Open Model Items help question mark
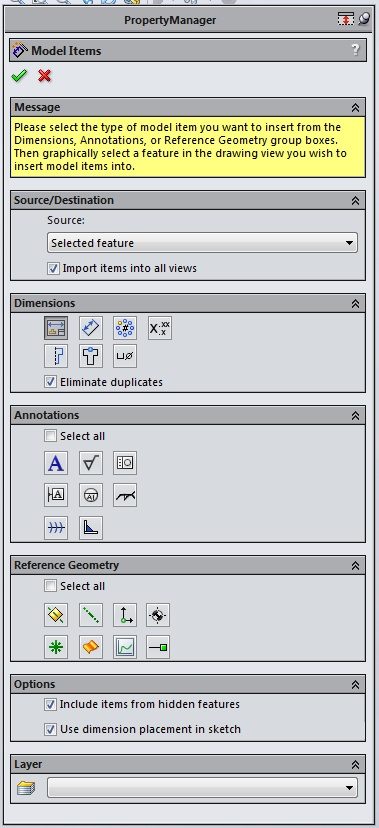This screenshot has width=379, height=828. coord(355,50)
